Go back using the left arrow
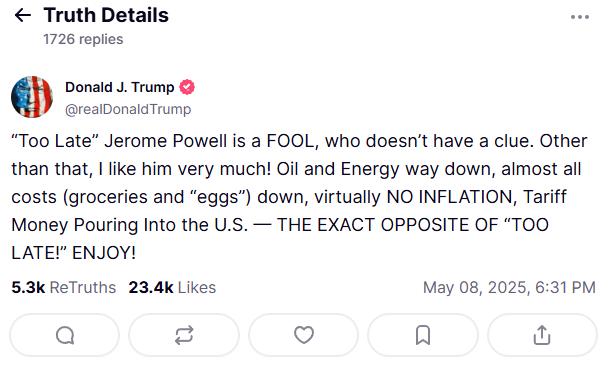 click(x=23, y=16)
